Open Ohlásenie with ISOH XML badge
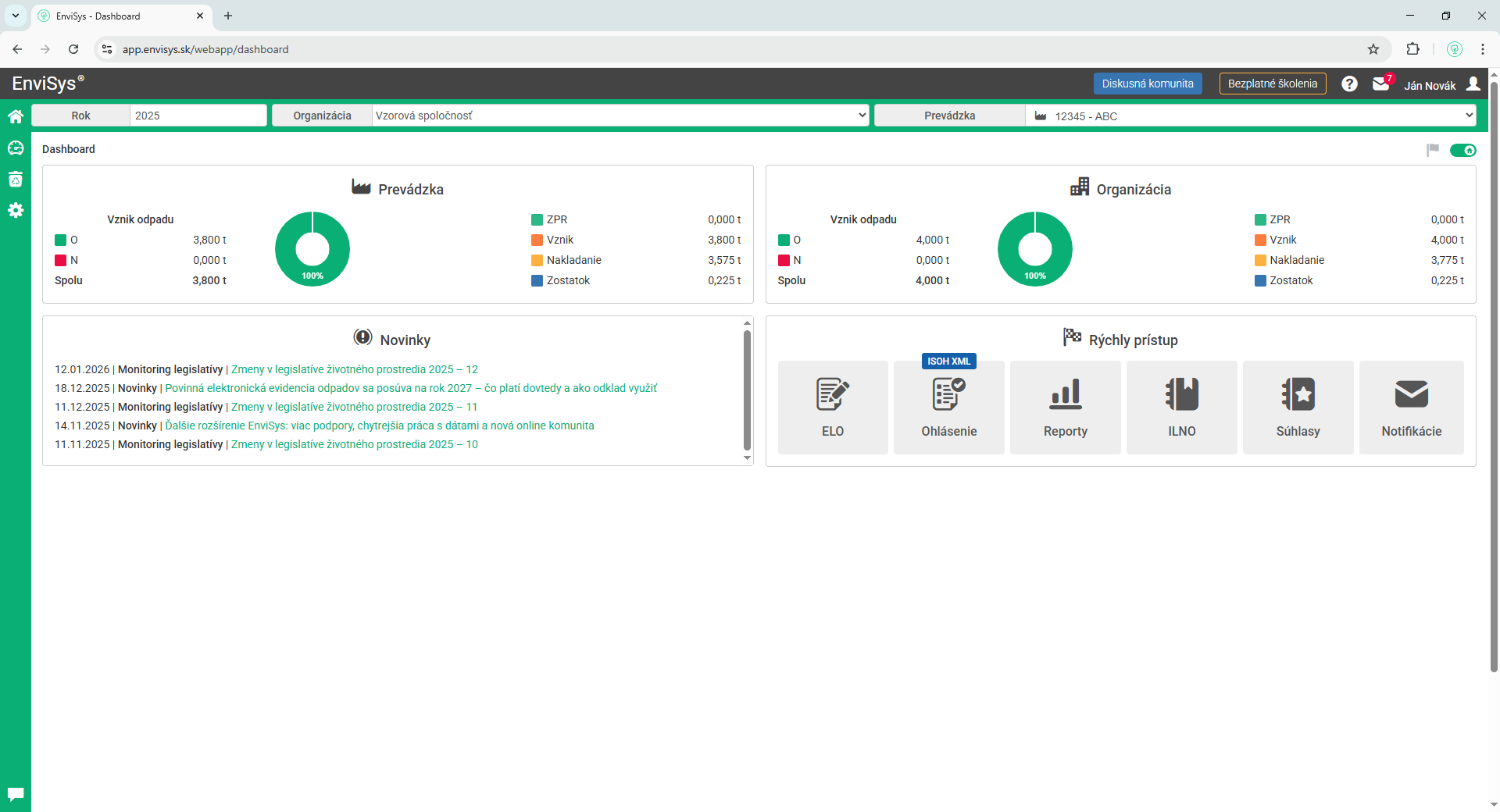Screen dimensions: 1500x812 (948, 407)
